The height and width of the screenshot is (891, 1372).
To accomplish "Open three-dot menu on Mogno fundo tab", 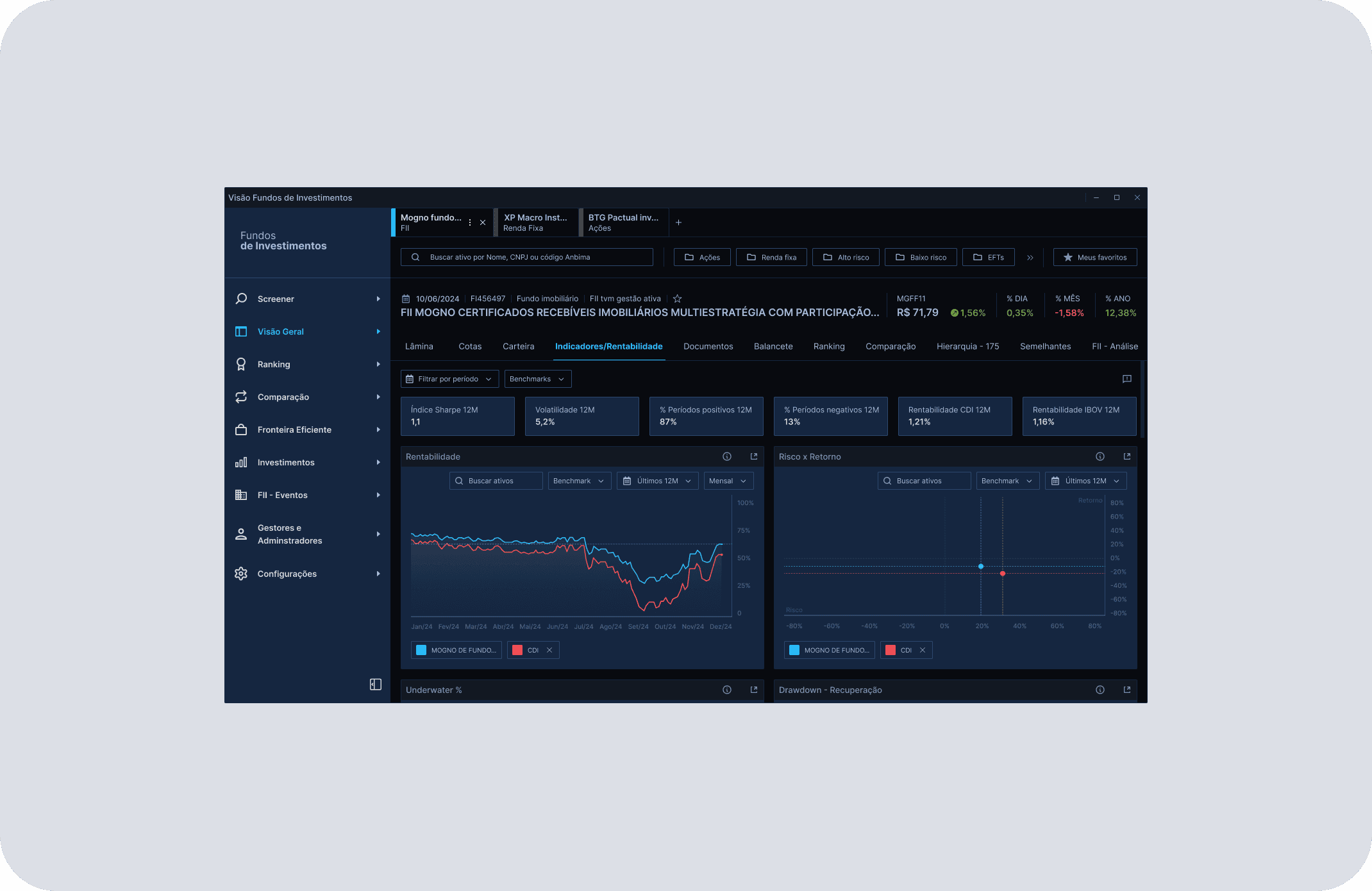I will [x=470, y=222].
